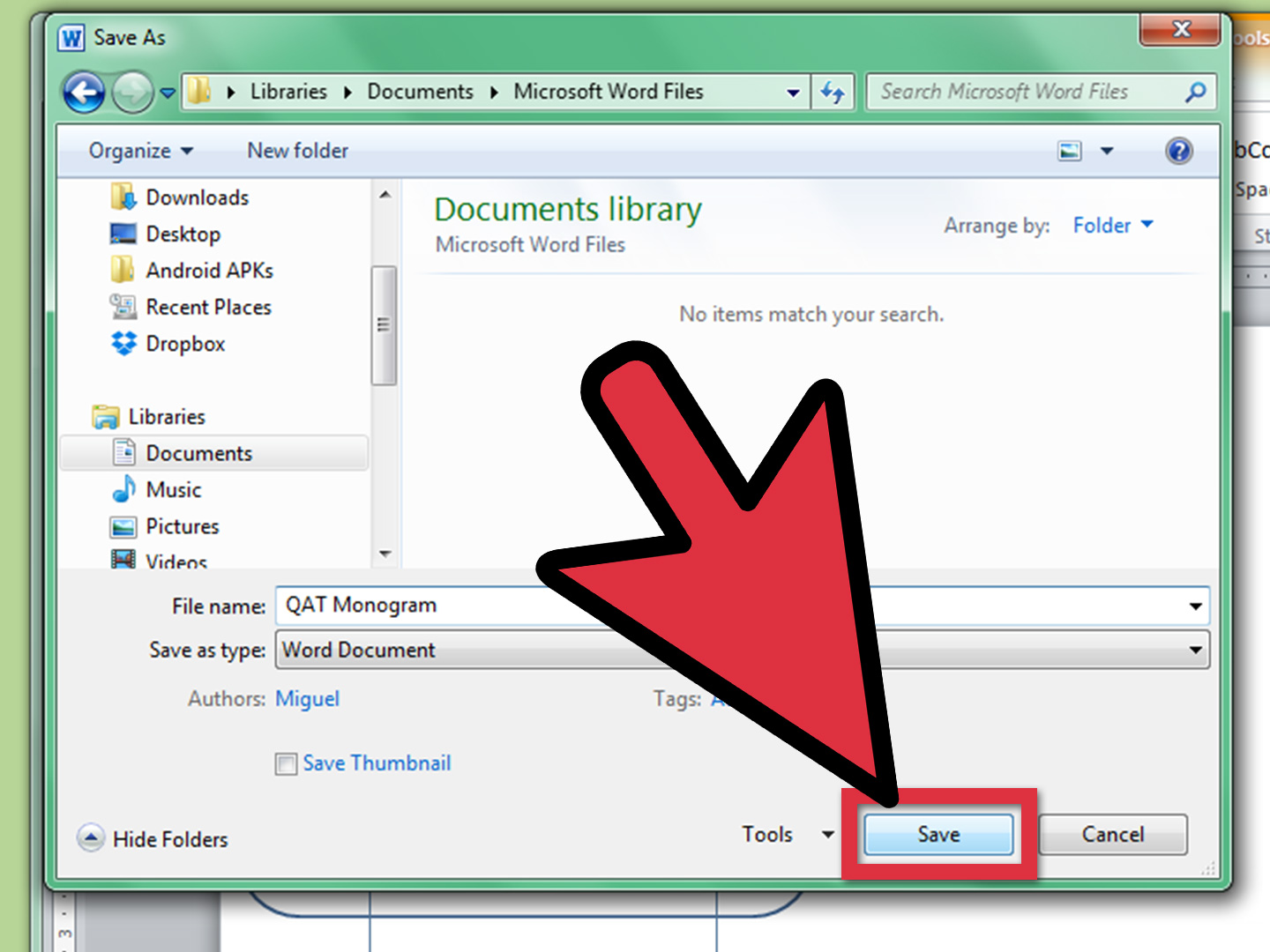Screen dimensions: 1270x952
Task: Click the navigation pane scrollbar thumb
Action: click(x=384, y=325)
